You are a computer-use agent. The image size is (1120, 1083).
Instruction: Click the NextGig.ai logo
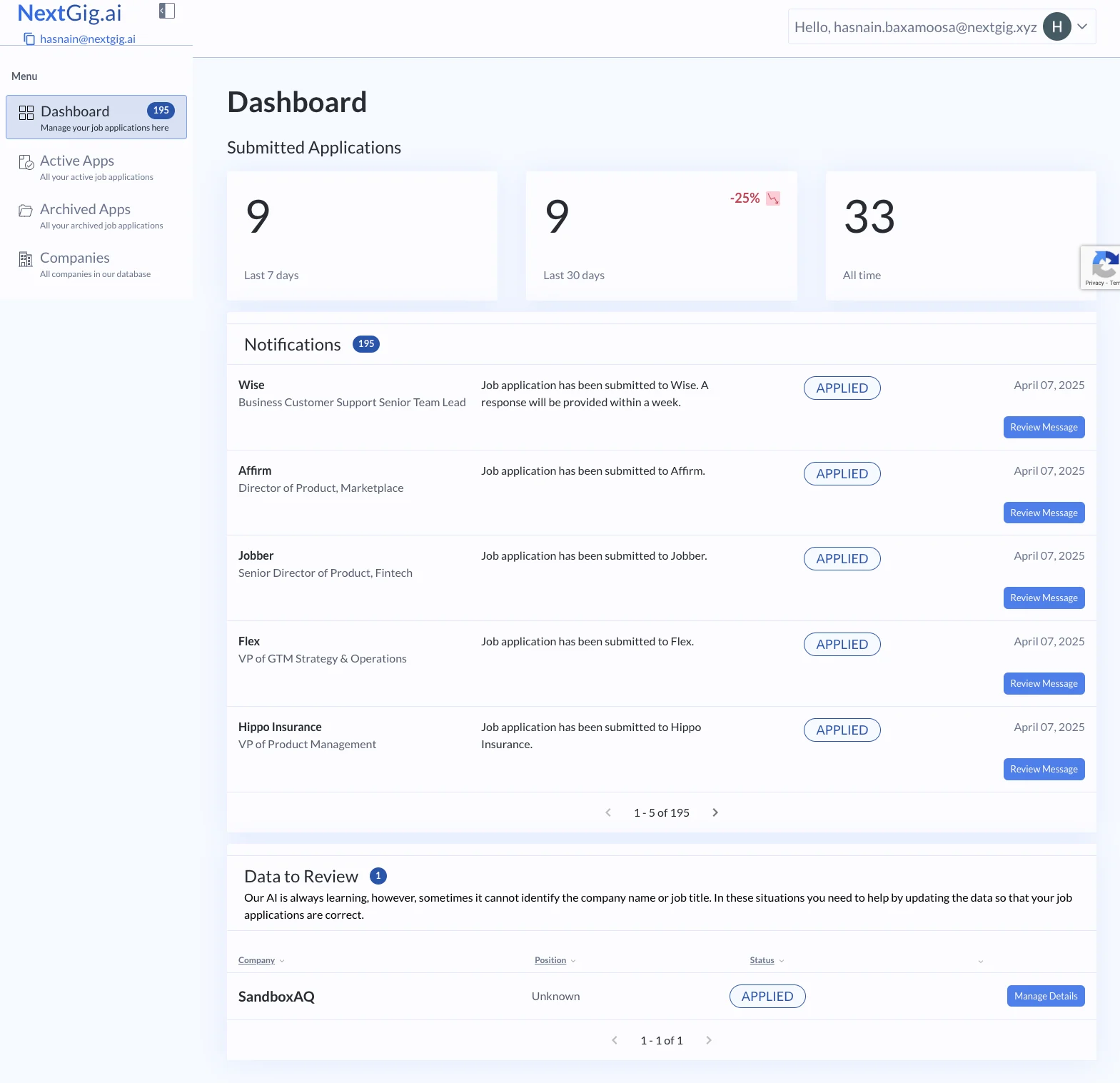[69, 13]
